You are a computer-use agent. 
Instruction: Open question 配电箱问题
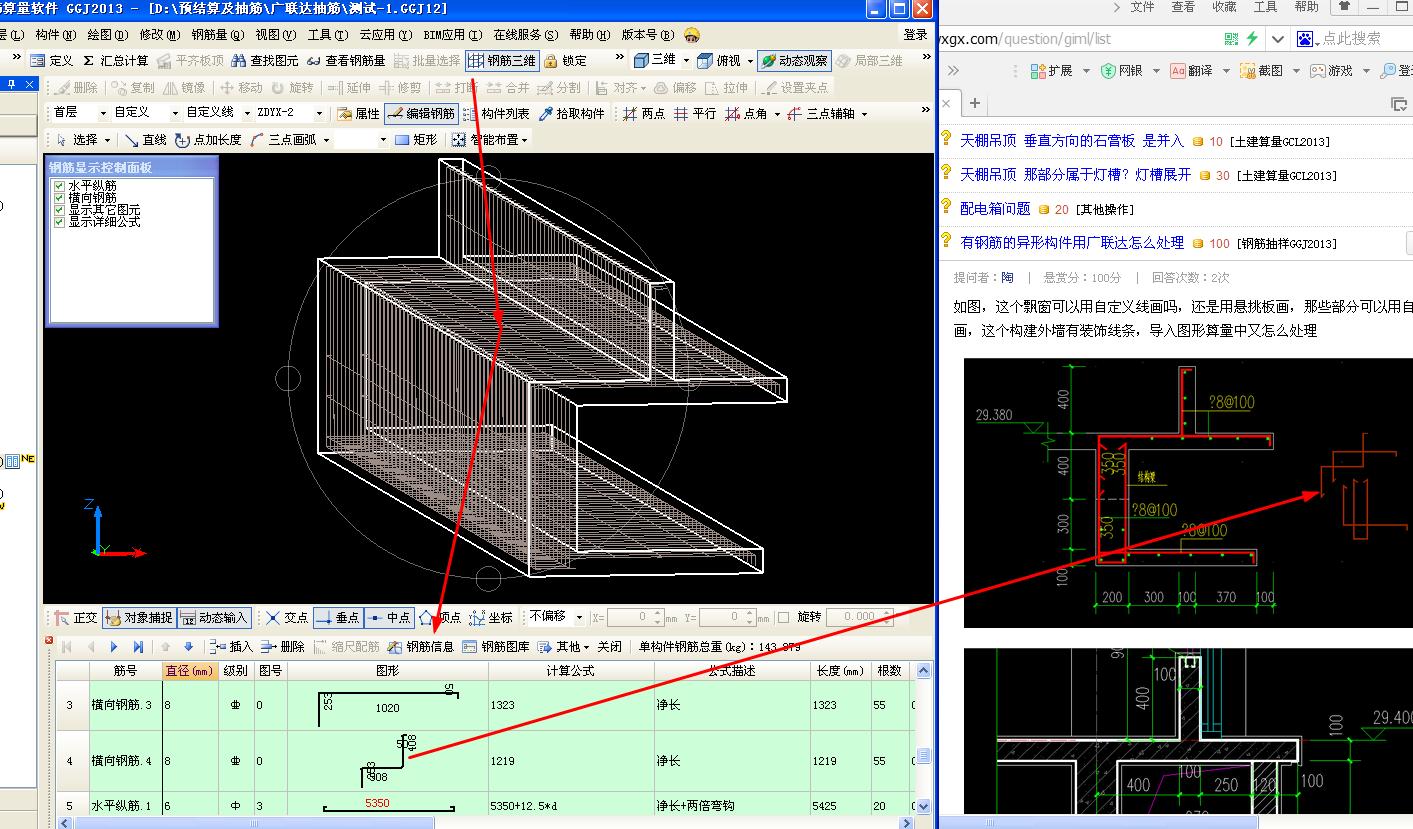[x=995, y=209]
